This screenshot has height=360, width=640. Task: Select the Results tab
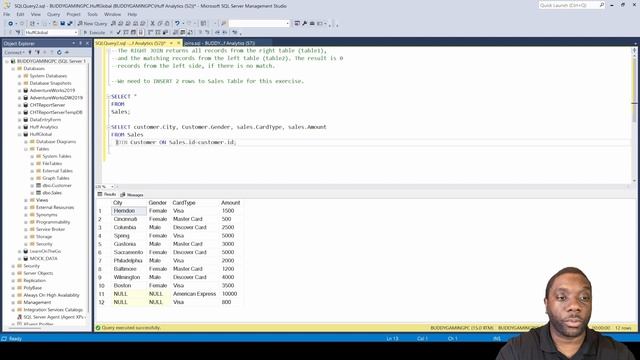[x=107, y=195]
